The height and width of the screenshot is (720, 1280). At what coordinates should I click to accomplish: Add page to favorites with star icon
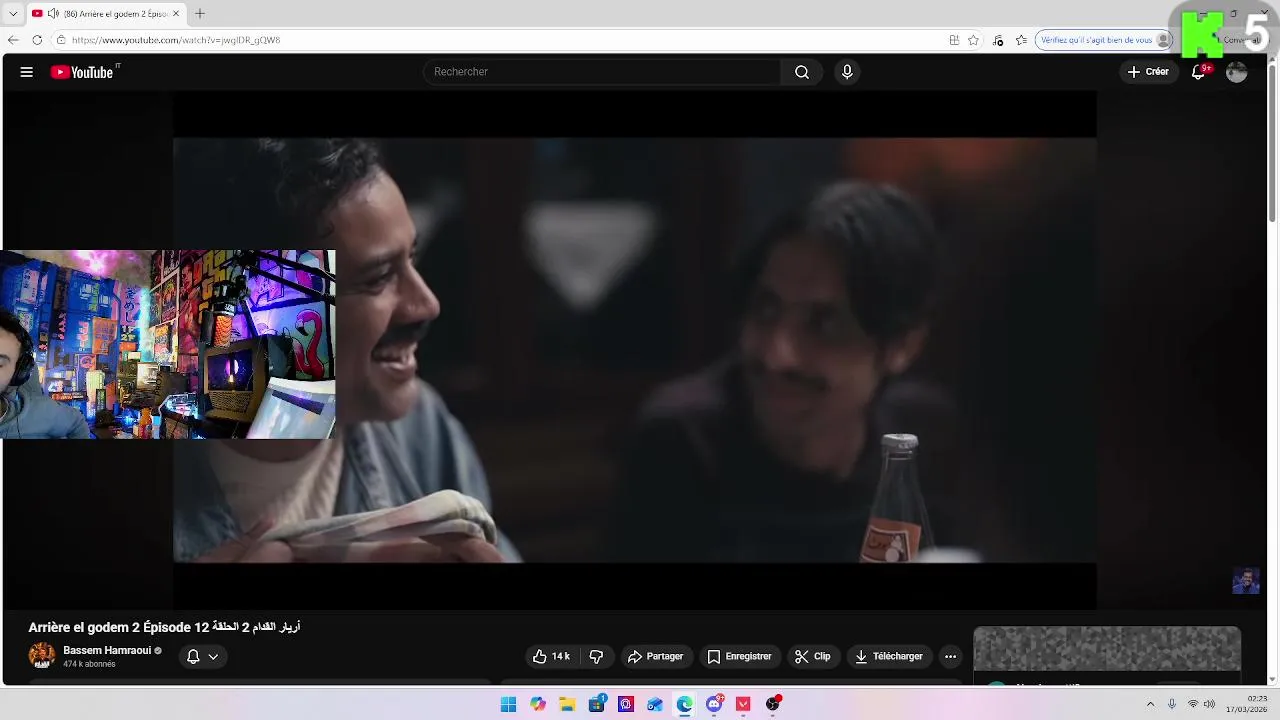point(973,40)
